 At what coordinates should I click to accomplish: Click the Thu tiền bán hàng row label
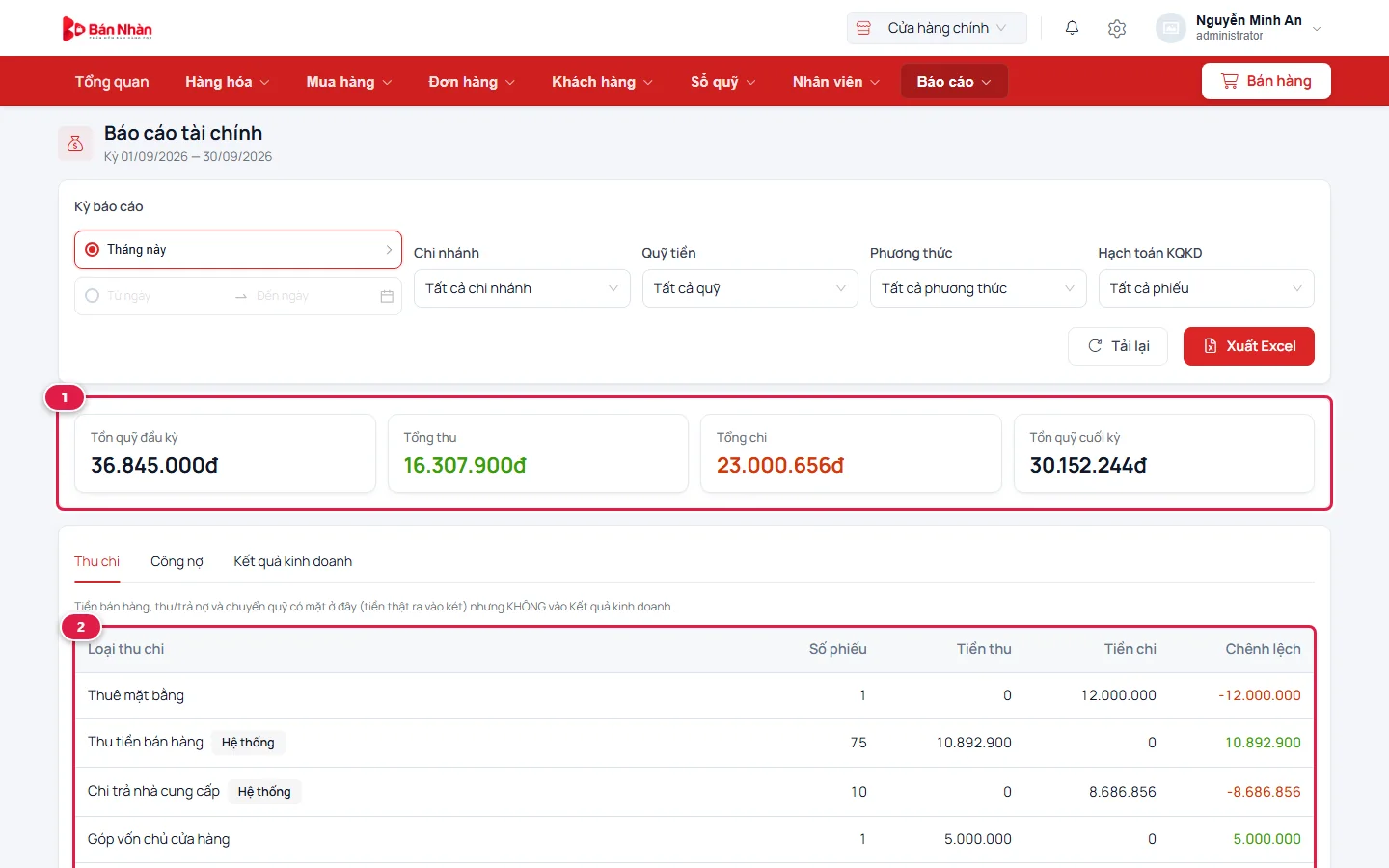pyautogui.click(x=146, y=742)
